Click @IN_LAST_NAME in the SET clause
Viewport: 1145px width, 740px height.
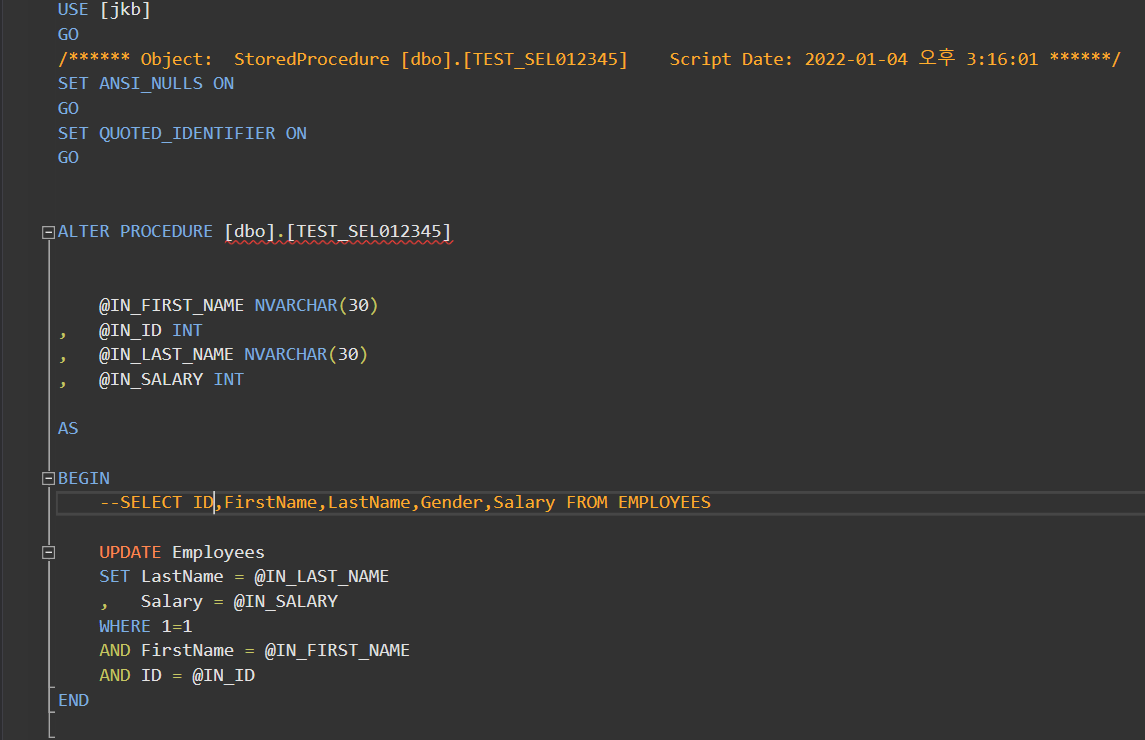321,576
